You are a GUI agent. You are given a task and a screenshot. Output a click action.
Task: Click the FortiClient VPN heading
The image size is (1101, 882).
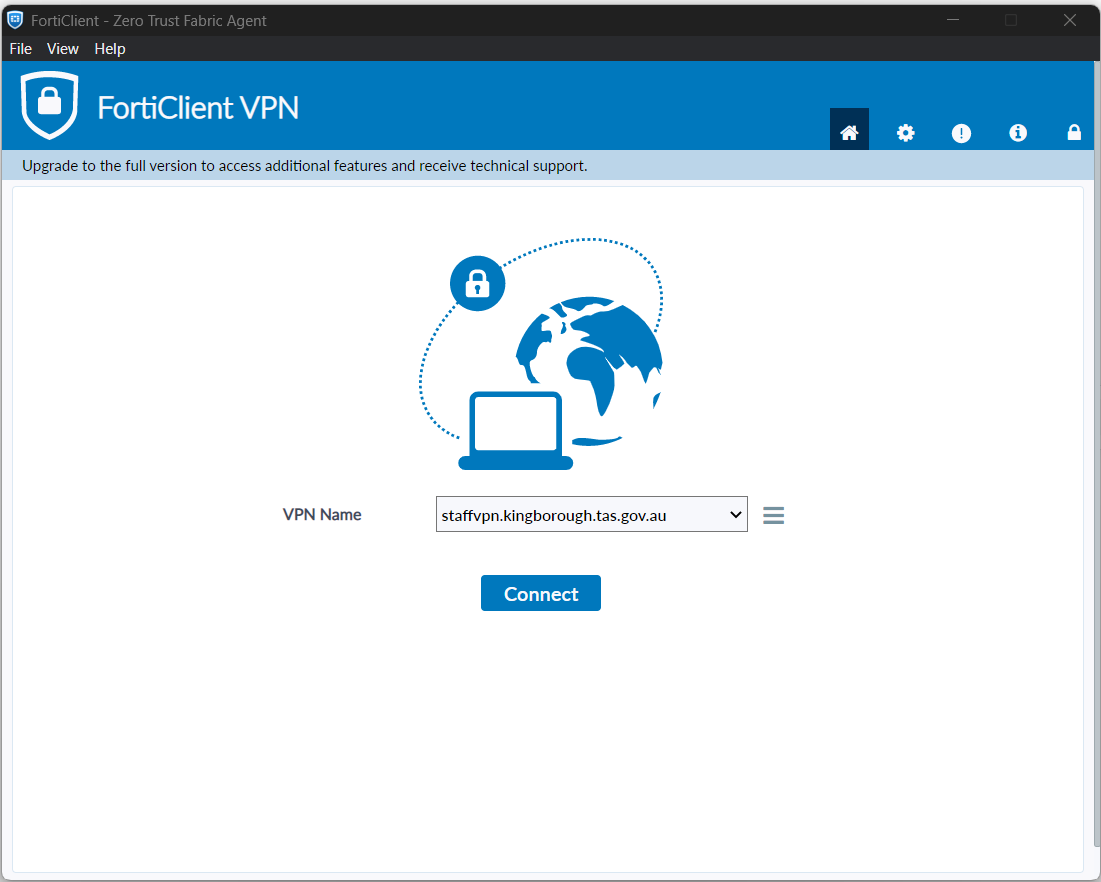(x=198, y=107)
